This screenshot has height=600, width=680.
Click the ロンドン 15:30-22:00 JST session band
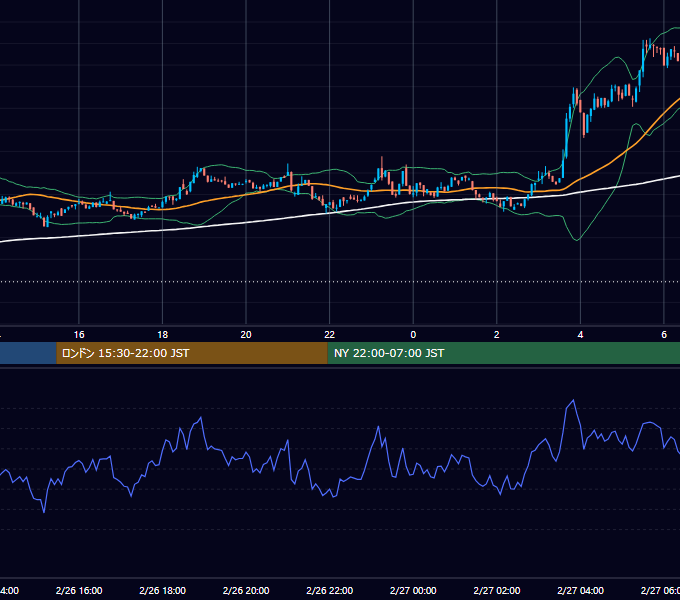click(x=192, y=353)
